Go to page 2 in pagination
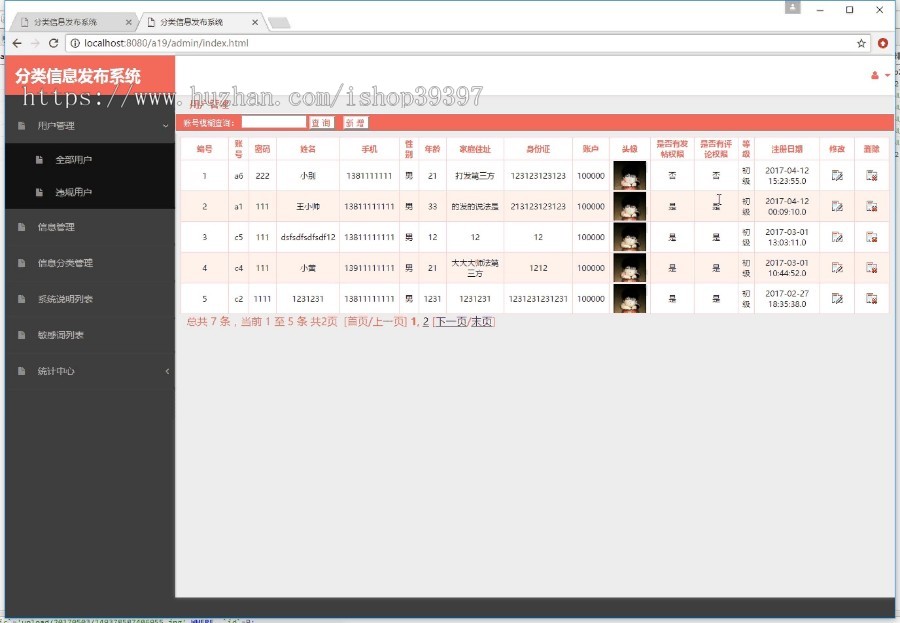This screenshot has height=623, width=900. 426,322
